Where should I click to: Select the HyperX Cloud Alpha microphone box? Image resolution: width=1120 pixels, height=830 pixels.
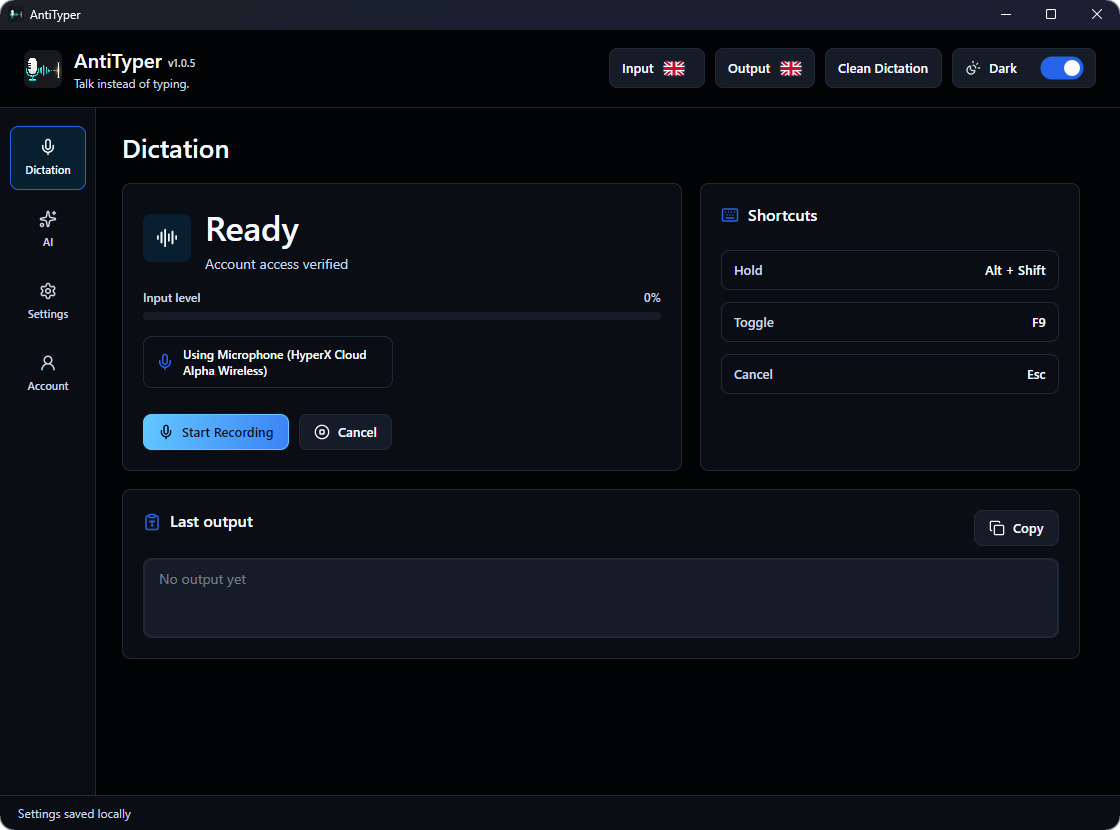coord(268,362)
